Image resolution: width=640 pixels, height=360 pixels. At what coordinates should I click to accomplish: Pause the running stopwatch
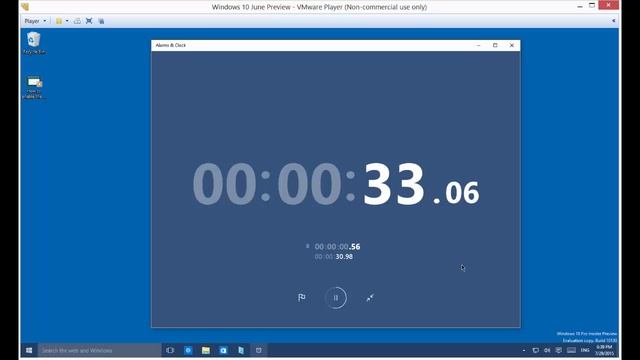coord(336,298)
